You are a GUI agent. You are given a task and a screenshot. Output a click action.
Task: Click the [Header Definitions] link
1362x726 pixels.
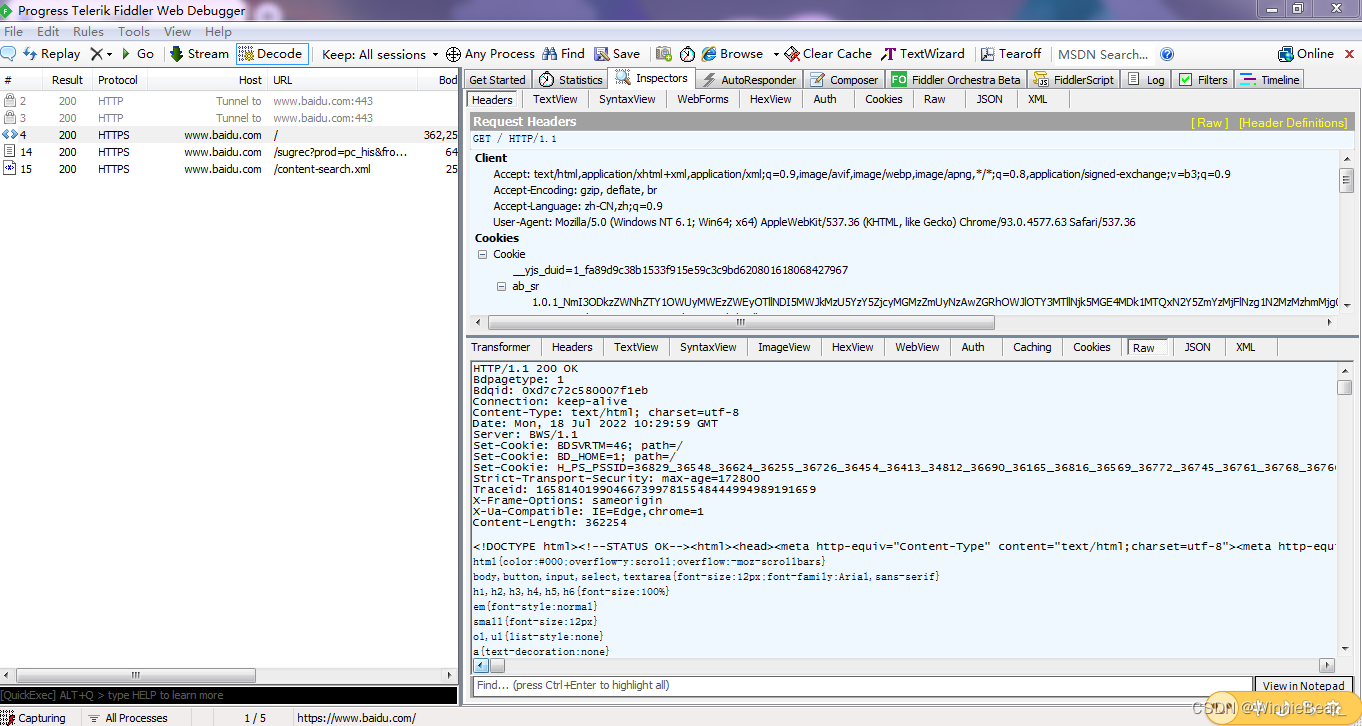1293,123
